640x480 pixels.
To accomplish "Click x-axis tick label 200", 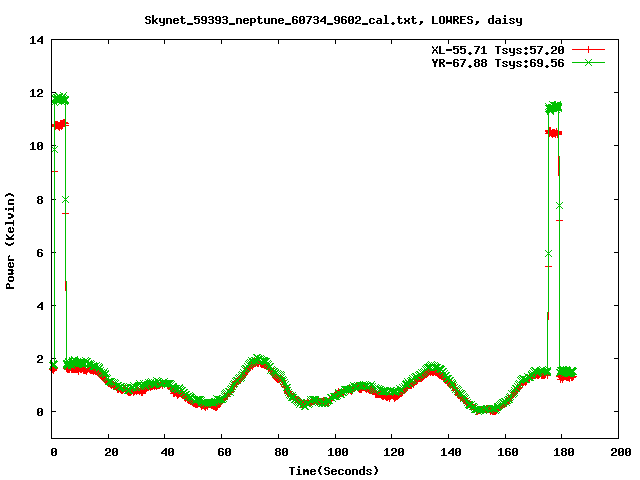I will click(621, 452).
